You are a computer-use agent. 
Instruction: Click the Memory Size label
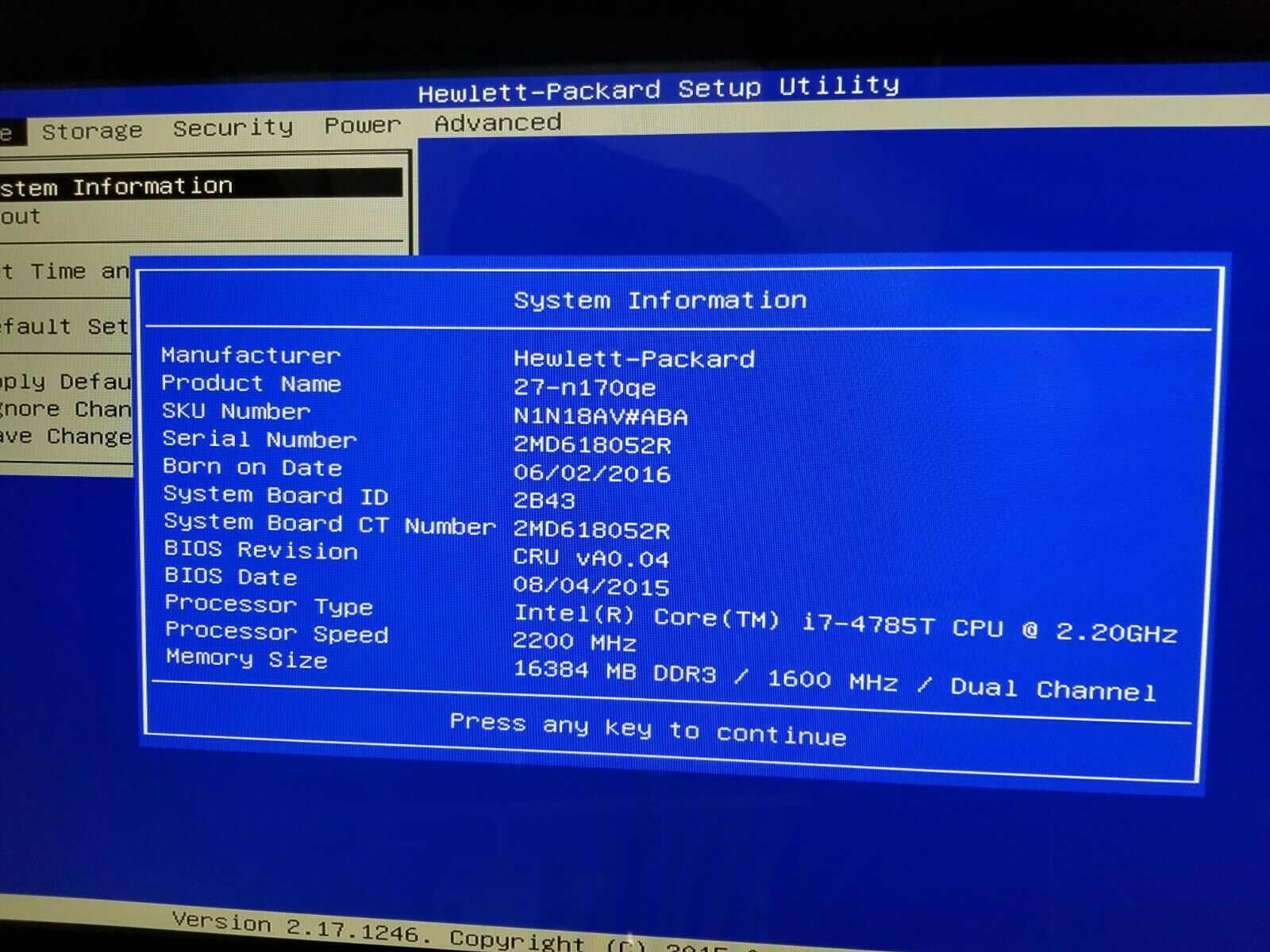tap(247, 658)
